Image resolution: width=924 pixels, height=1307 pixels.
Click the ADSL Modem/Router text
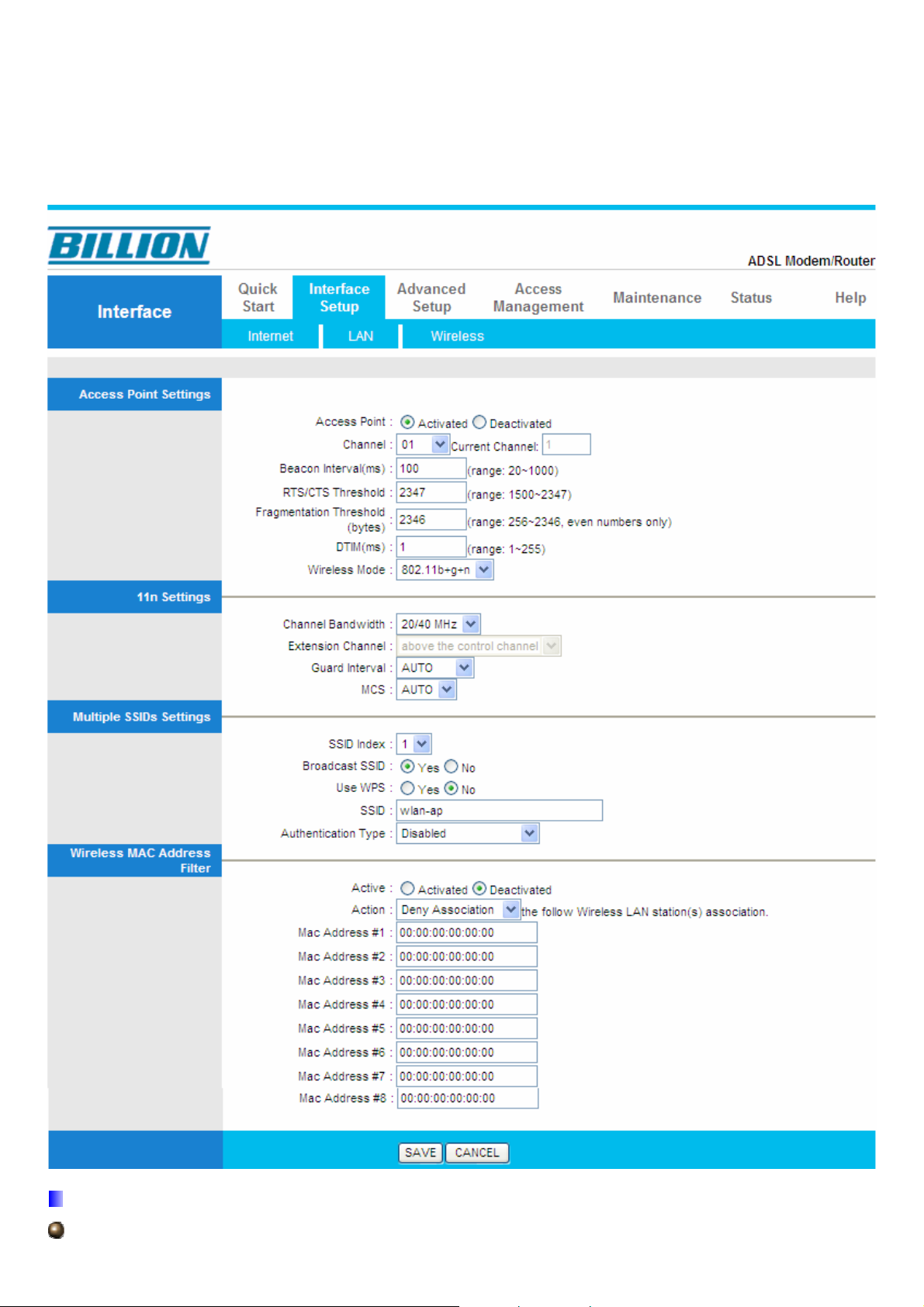(811, 261)
